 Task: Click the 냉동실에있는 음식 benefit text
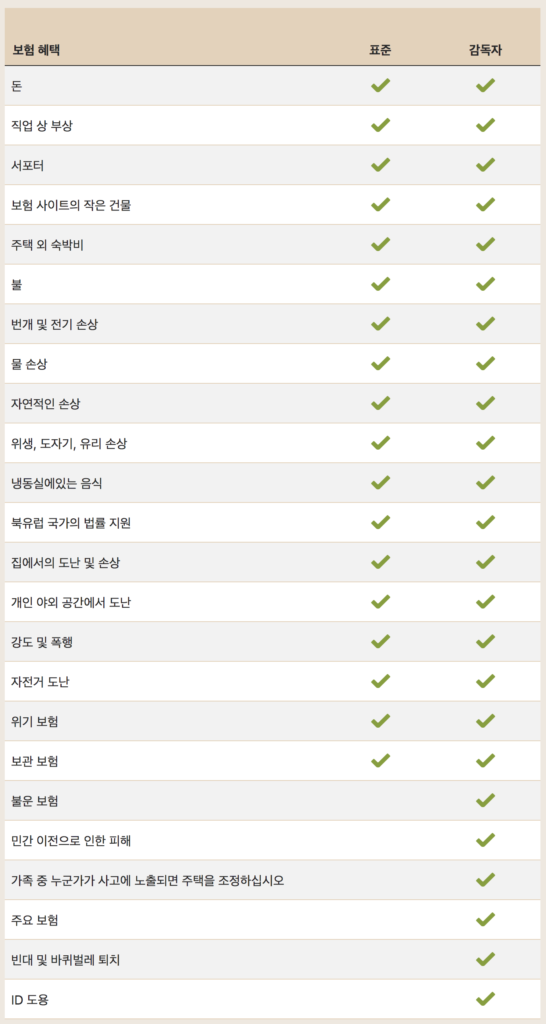[57, 483]
